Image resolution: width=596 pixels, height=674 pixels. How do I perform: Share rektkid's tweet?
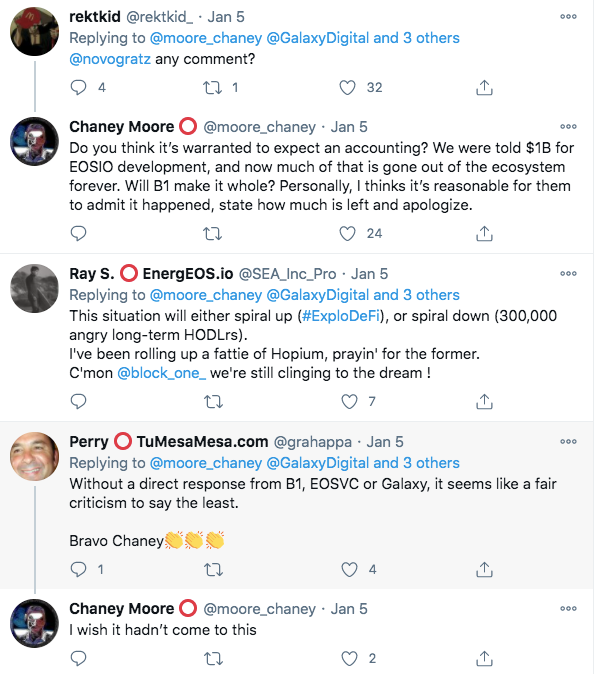[x=484, y=87]
